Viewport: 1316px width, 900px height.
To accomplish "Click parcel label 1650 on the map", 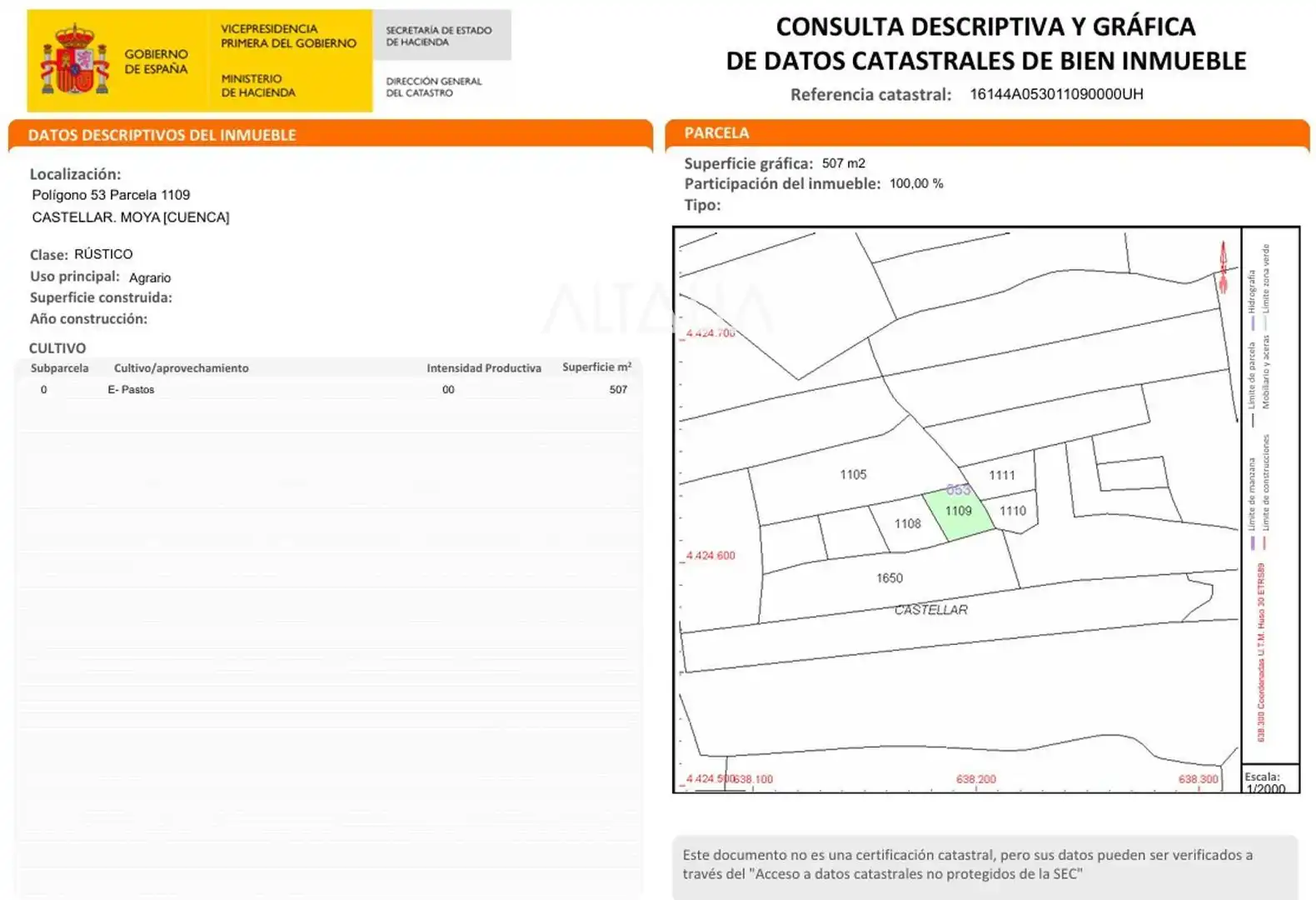I will 889,577.
